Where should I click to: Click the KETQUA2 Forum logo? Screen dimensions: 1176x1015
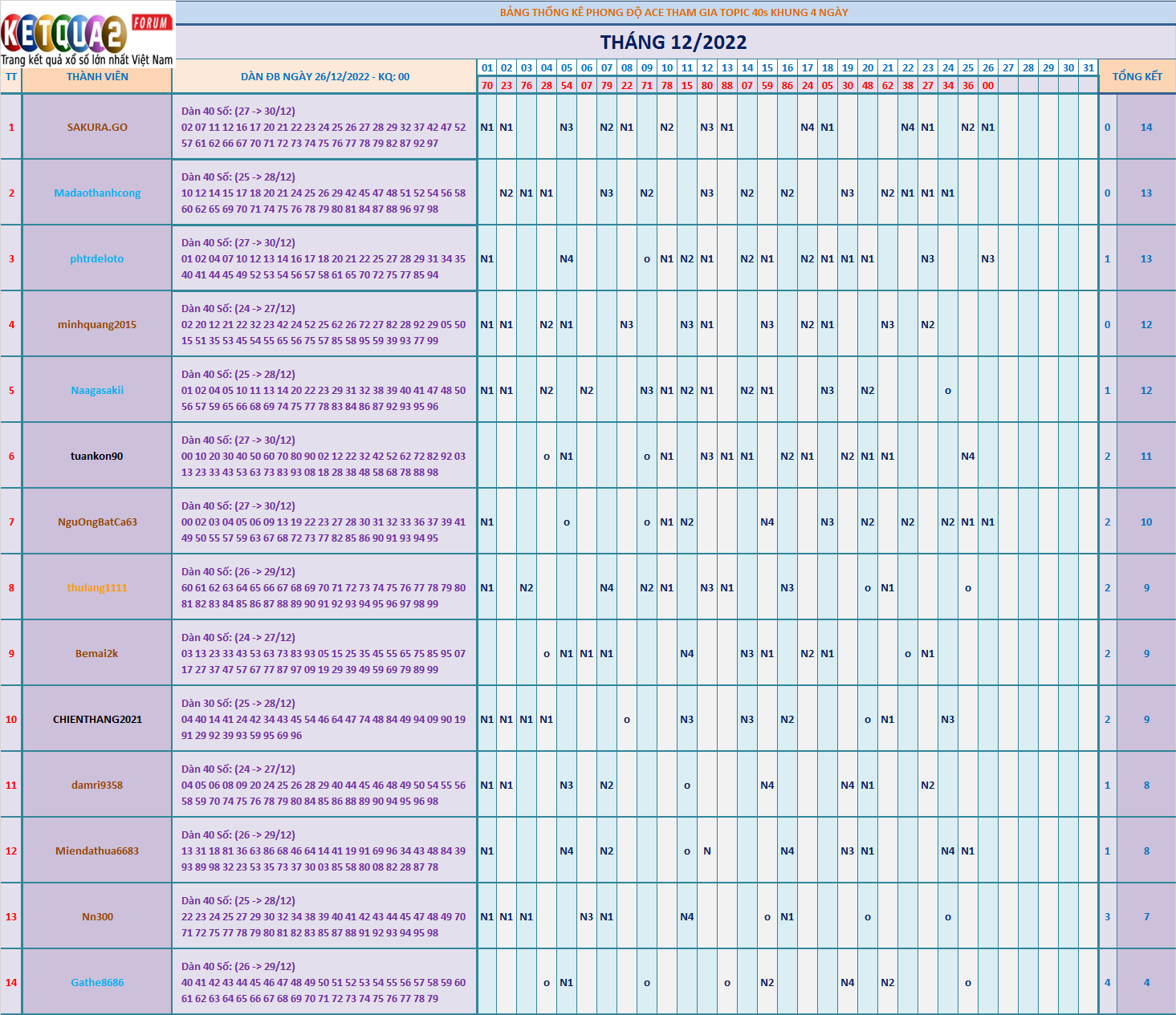(x=87, y=34)
